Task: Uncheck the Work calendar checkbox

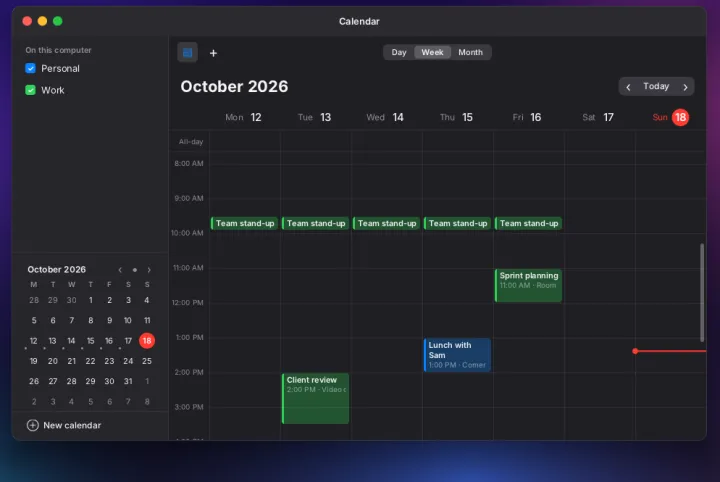Action: (x=30, y=90)
